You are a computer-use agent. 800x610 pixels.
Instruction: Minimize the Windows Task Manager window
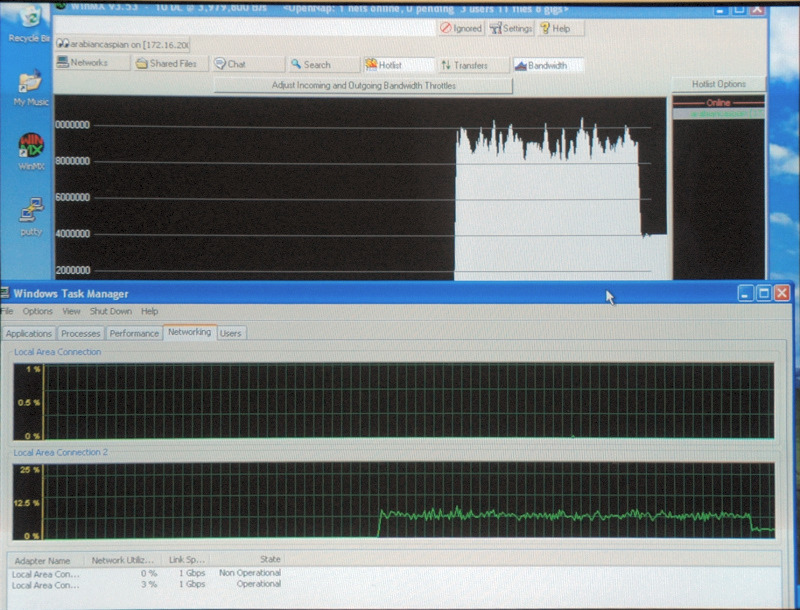tap(745, 293)
